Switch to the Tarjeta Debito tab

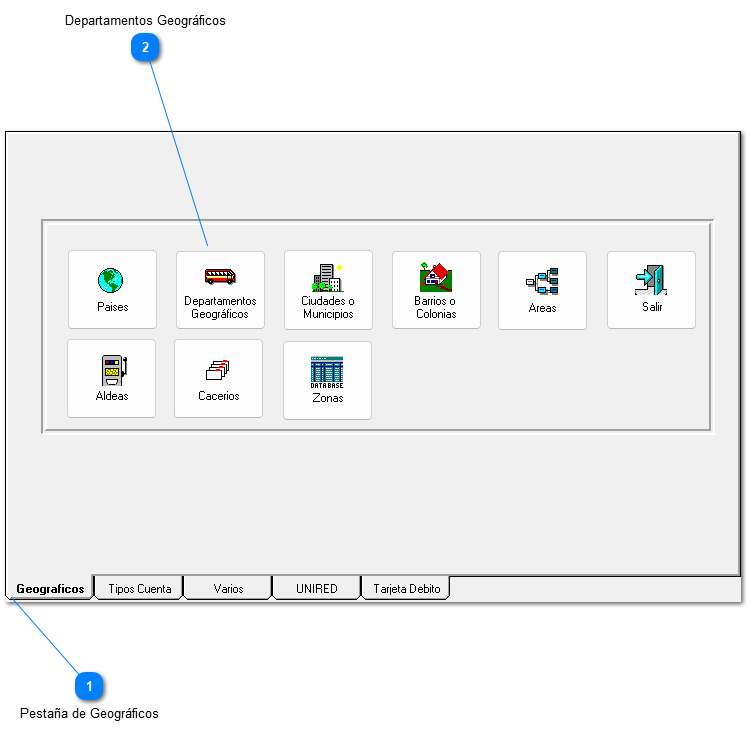pos(406,589)
